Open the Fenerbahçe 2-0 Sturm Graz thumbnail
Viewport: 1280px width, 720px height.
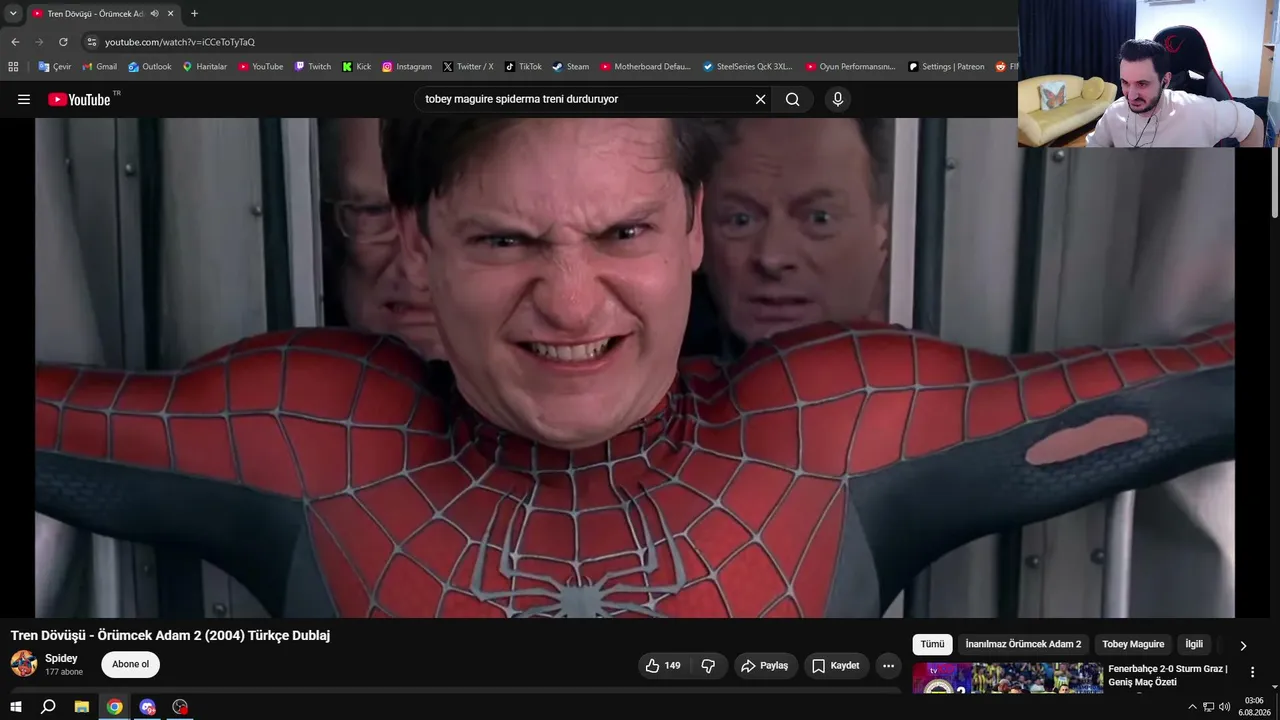point(1007,677)
